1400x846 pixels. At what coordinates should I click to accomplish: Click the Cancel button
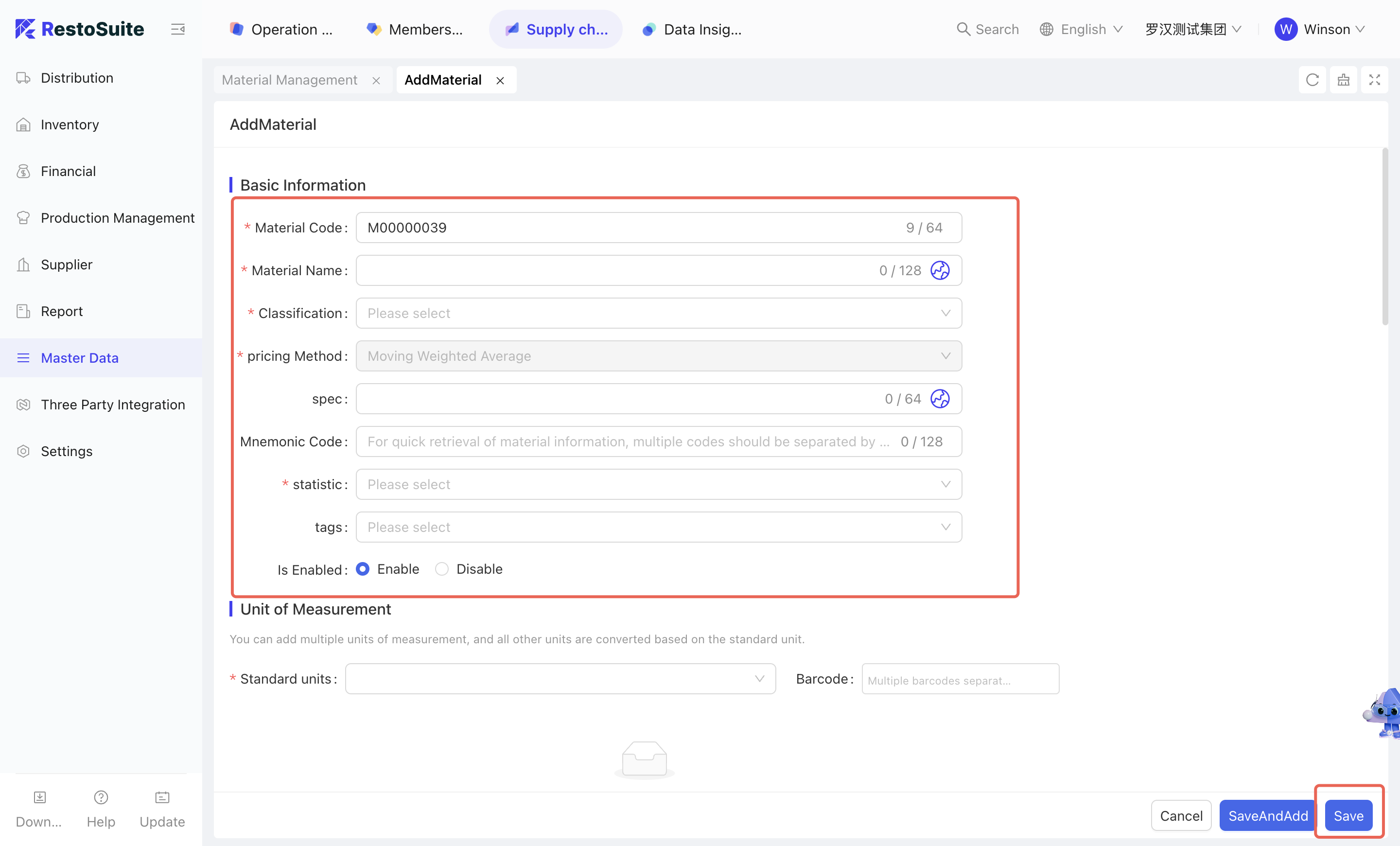click(1181, 815)
